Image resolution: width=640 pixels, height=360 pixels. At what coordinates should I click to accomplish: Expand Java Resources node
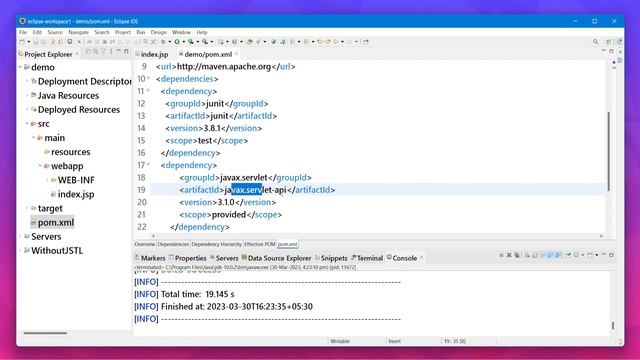[27, 95]
